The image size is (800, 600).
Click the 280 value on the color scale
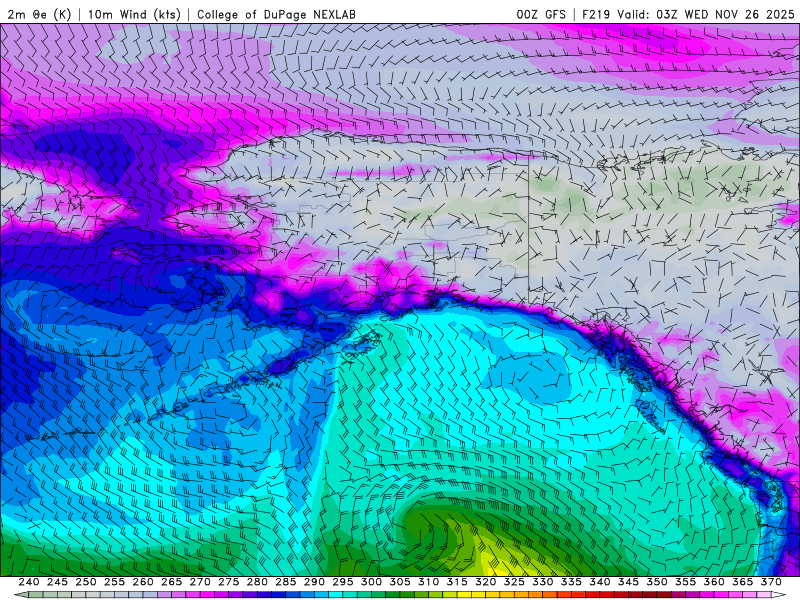[257, 582]
